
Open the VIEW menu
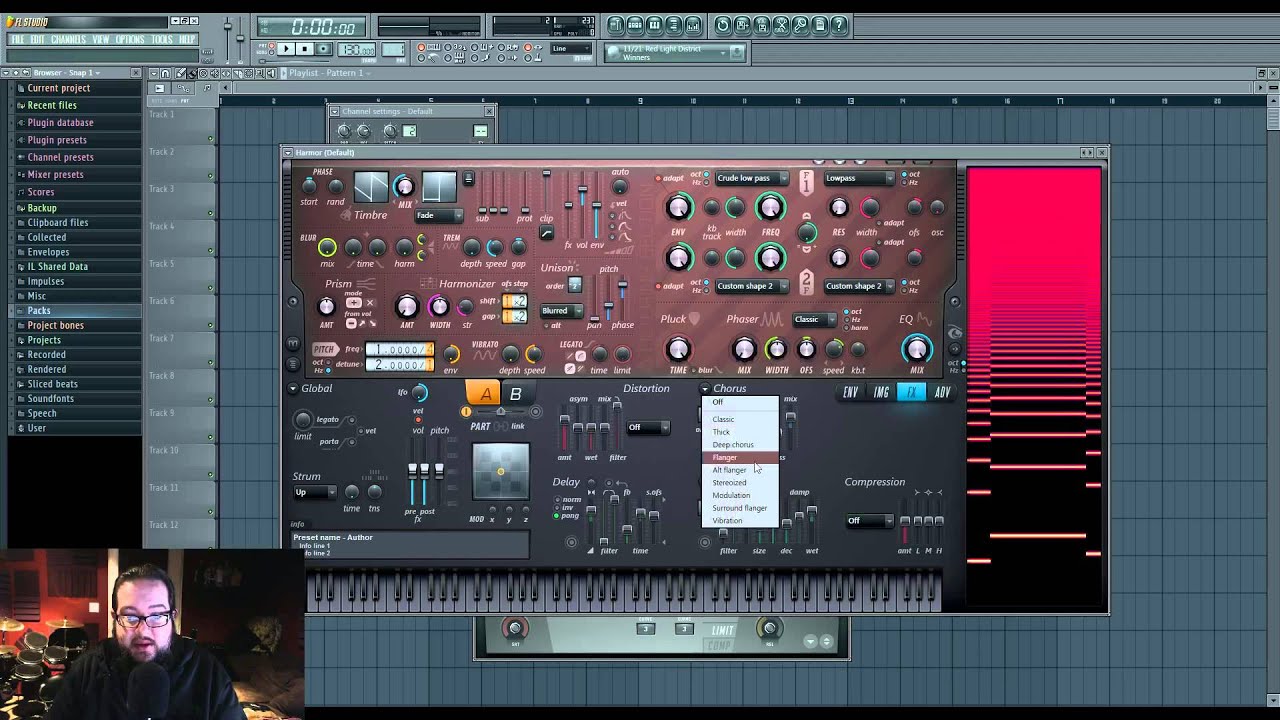101,40
